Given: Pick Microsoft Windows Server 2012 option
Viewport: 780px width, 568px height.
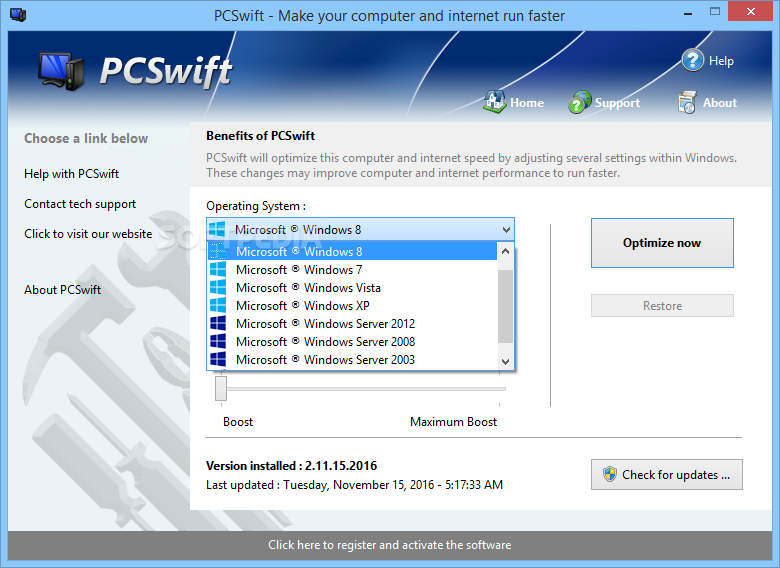Looking at the screenshot, I should (x=352, y=323).
